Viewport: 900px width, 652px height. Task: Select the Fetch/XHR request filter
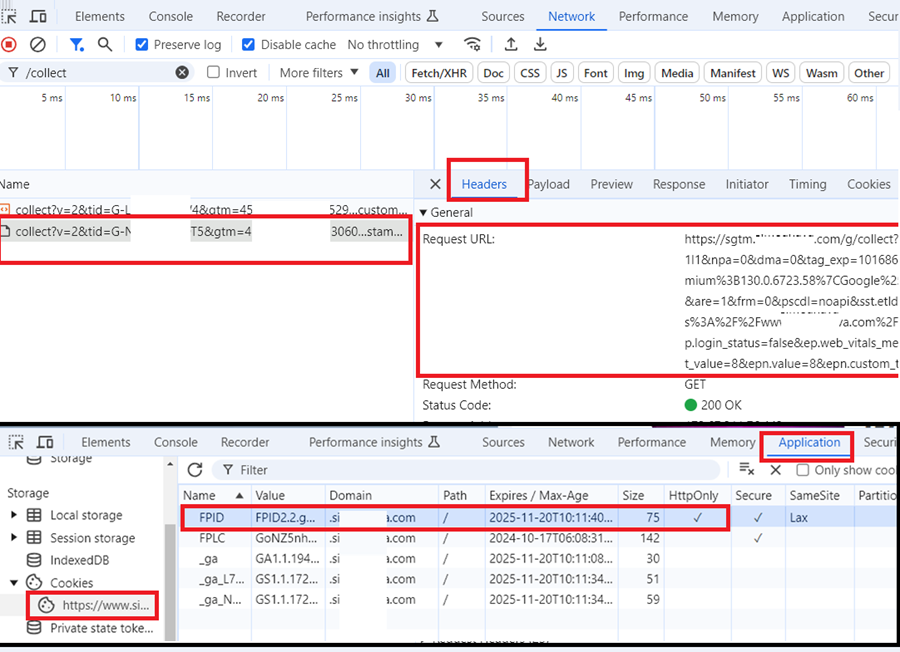(438, 71)
